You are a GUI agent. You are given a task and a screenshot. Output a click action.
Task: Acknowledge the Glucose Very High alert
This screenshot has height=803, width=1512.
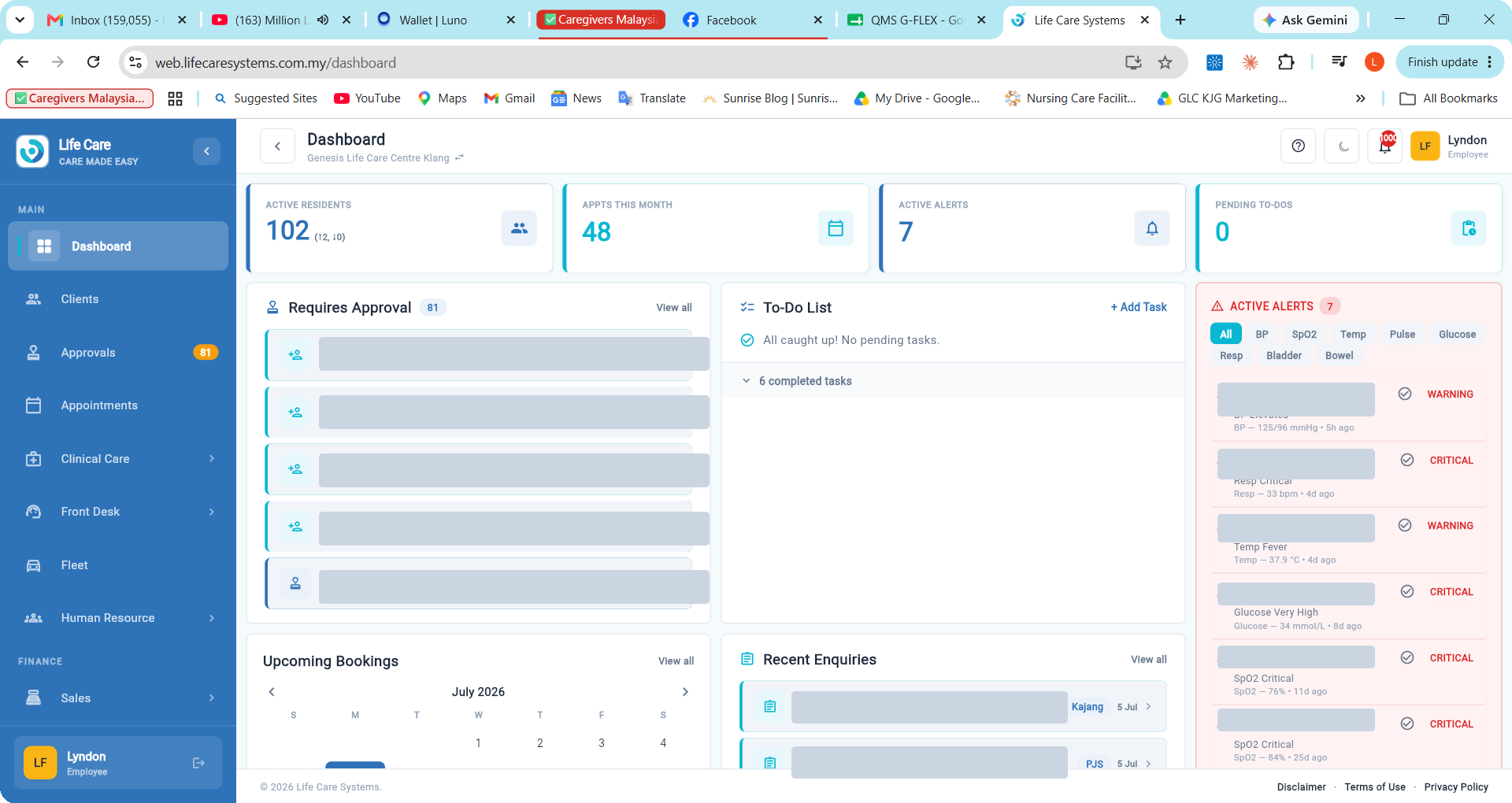pyautogui.click(x=1407, y=591)
